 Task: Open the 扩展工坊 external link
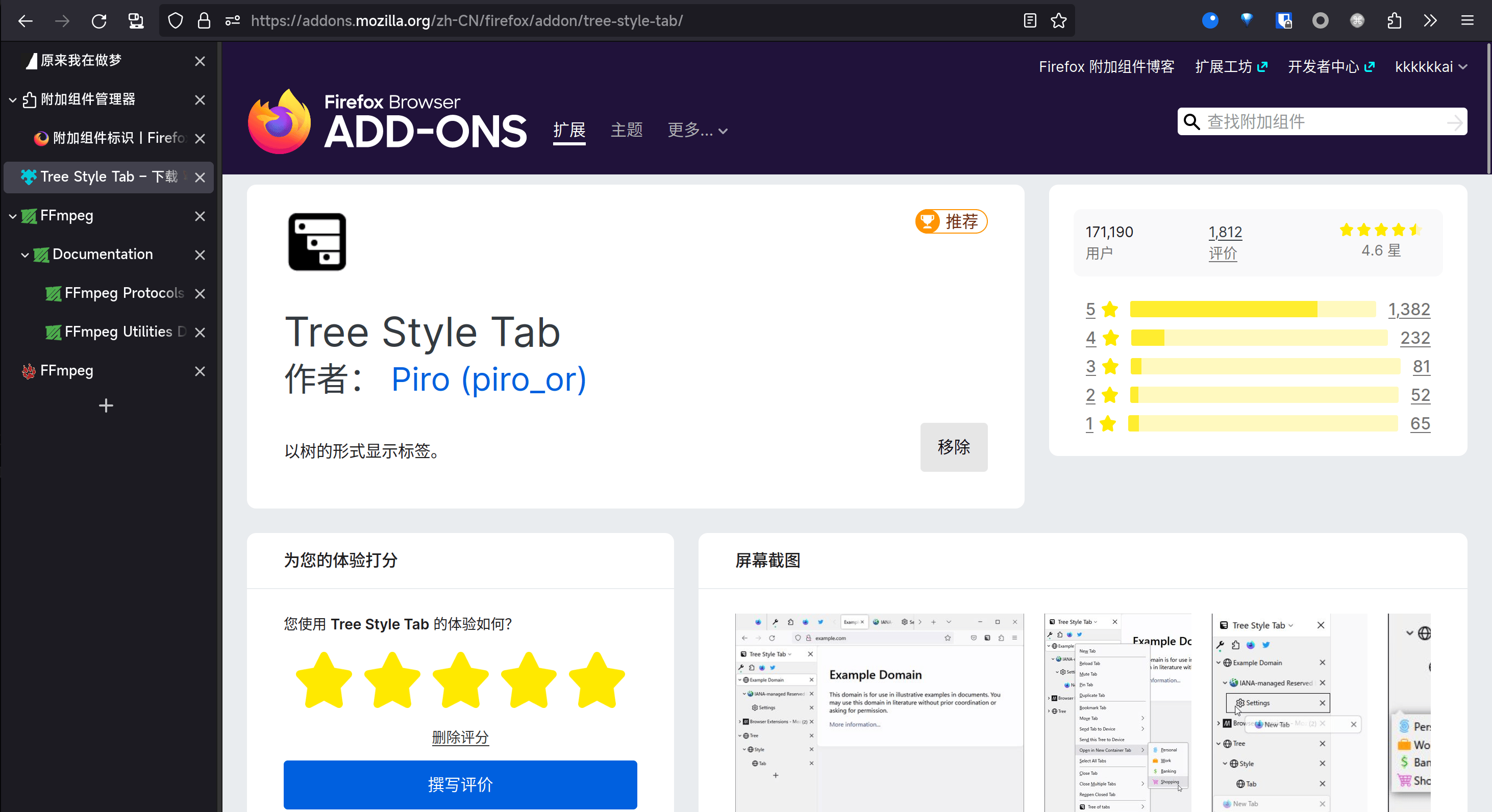pos(1231,66)
